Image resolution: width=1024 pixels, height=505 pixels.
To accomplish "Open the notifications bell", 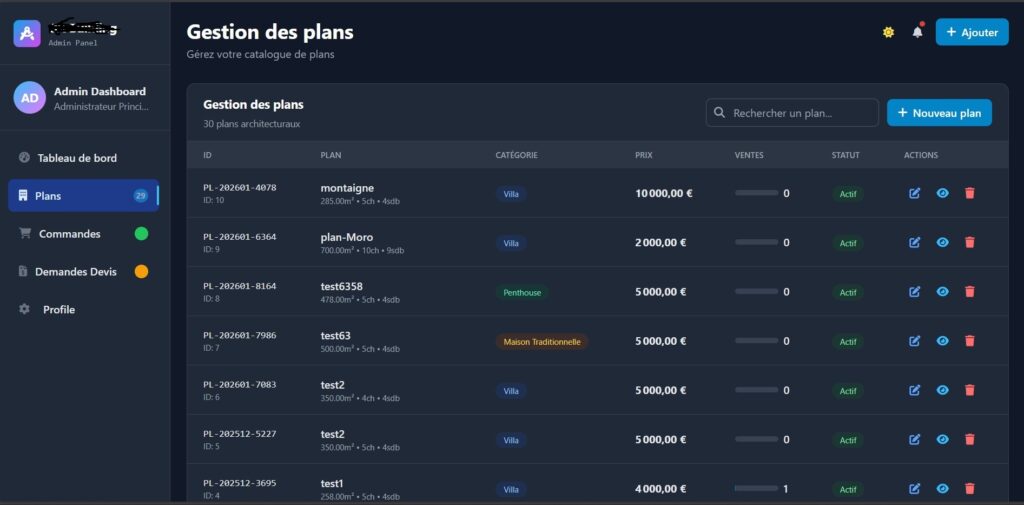I will click(x=918, y=31).
